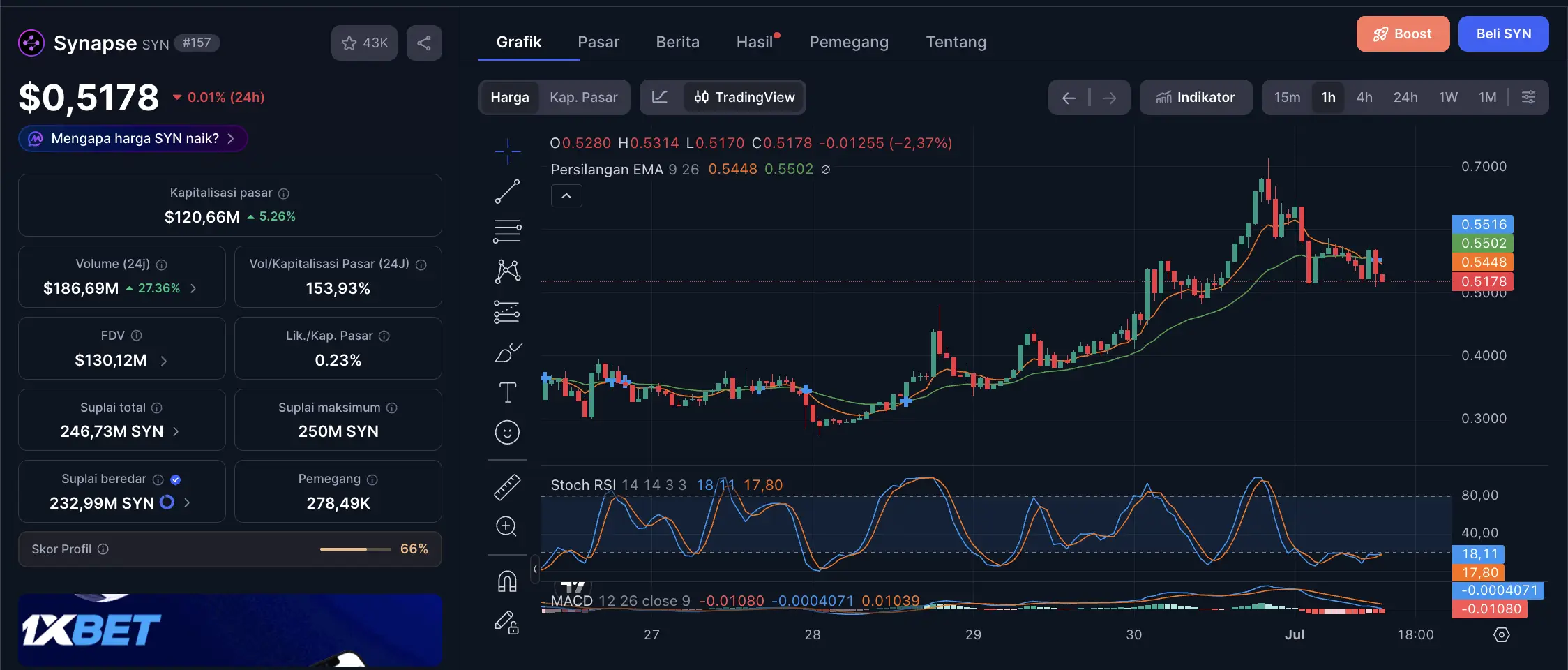
Task: Click the share icon button
Action: coord(424,43)
